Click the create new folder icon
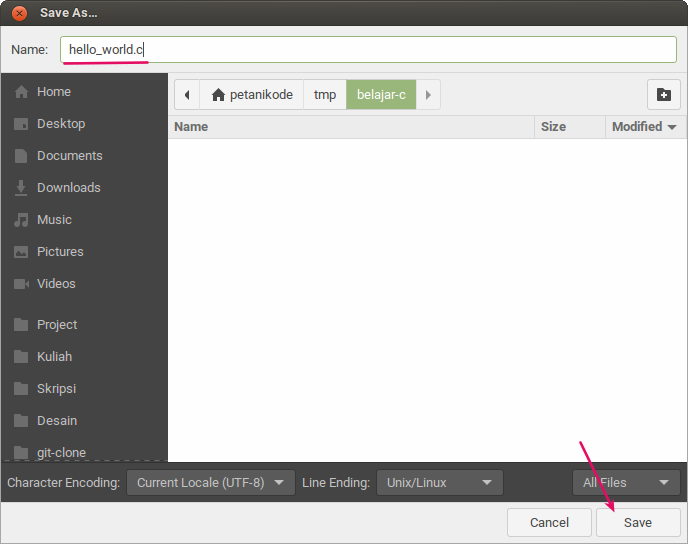The image size is (688, 544). 663,95
